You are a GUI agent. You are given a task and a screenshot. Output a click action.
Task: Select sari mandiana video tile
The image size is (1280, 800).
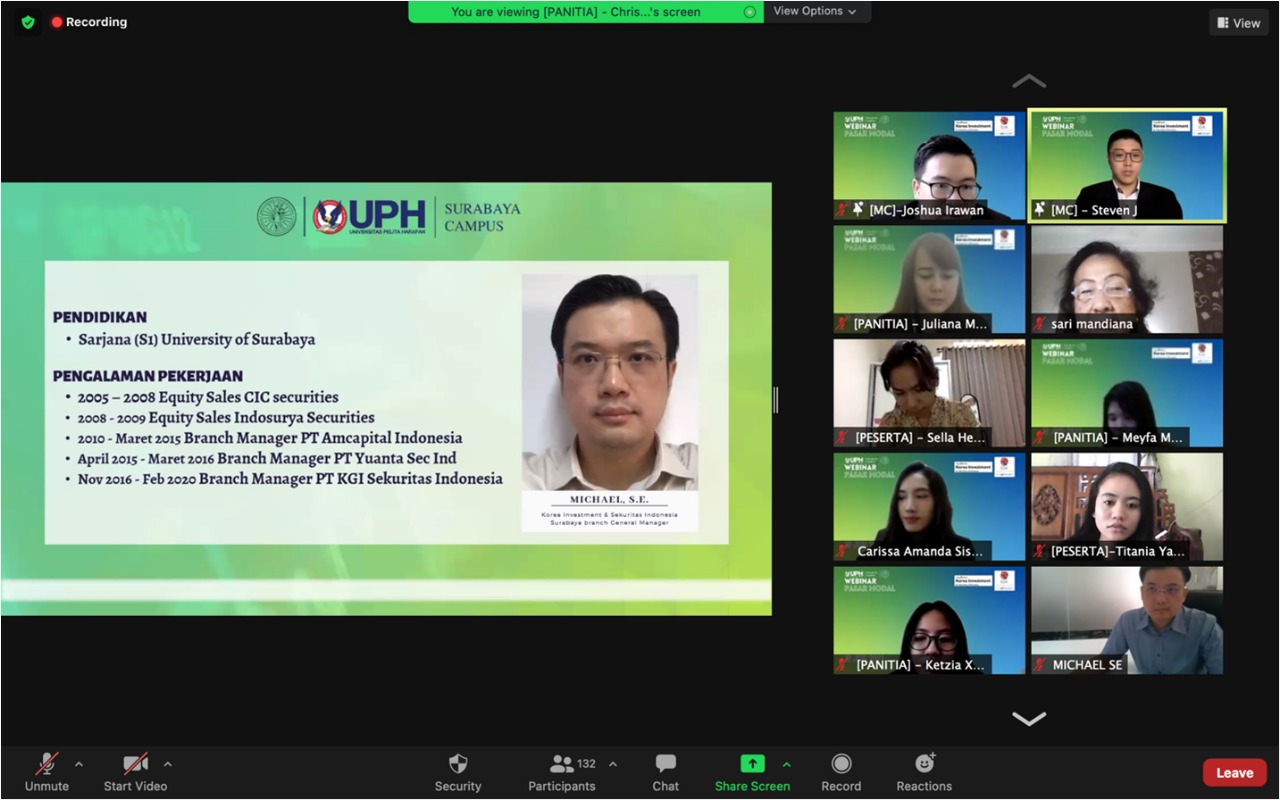click(1127, 279)
